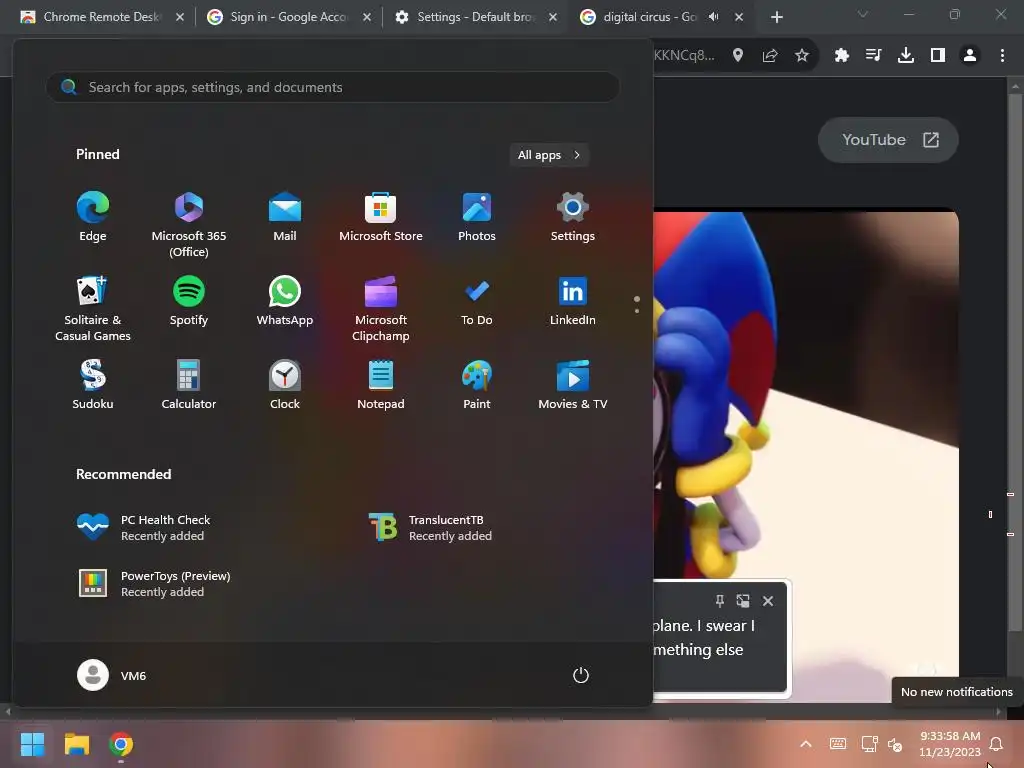Close the Chrome Remote Desktop tab

coord(180,17)
